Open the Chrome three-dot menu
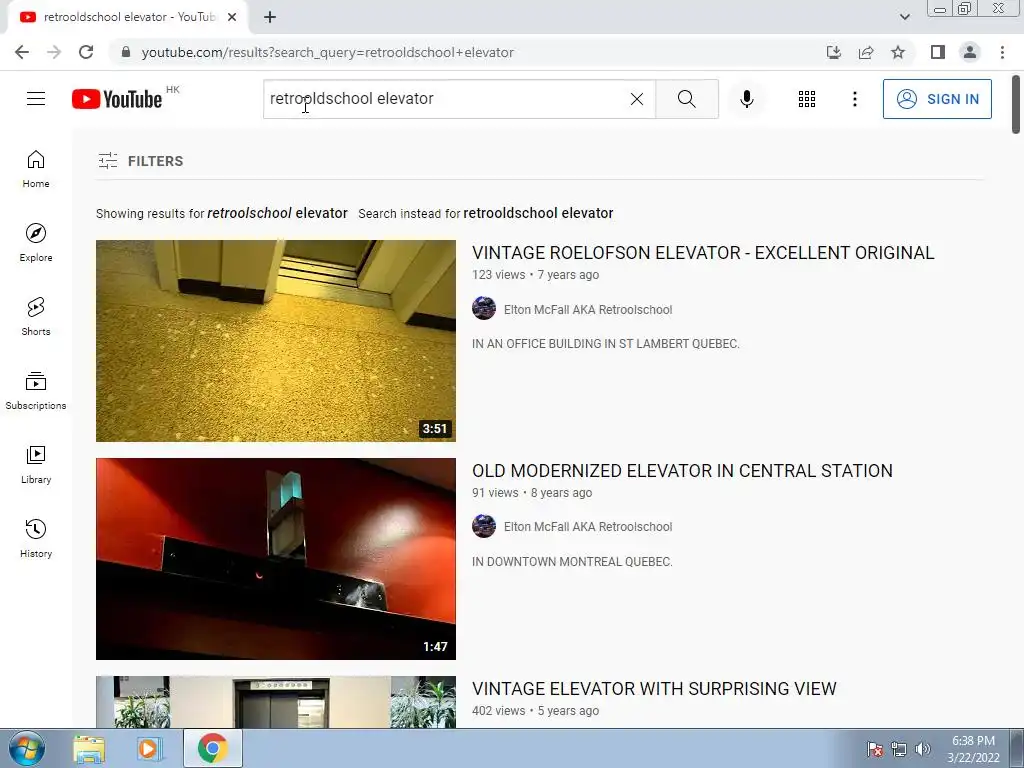 (x=1002, y=52)
